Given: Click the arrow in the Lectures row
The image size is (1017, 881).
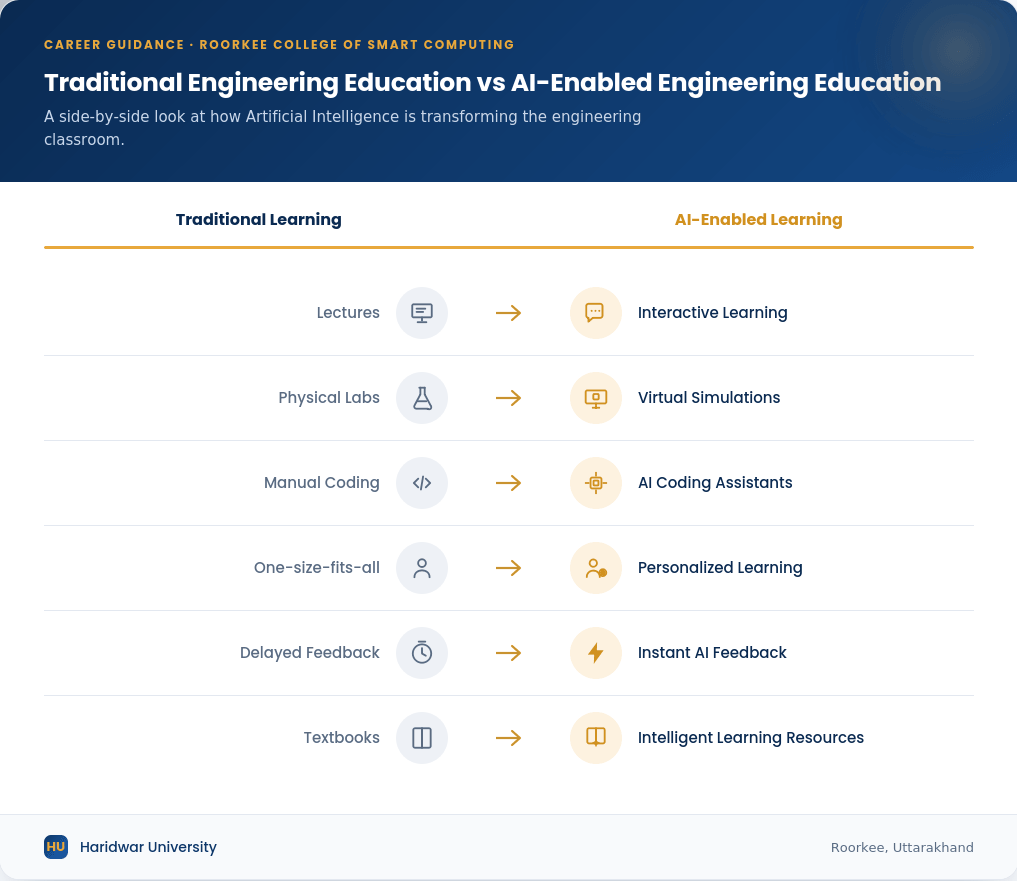Looking at the screenshot, I should [x=508, y=313].
